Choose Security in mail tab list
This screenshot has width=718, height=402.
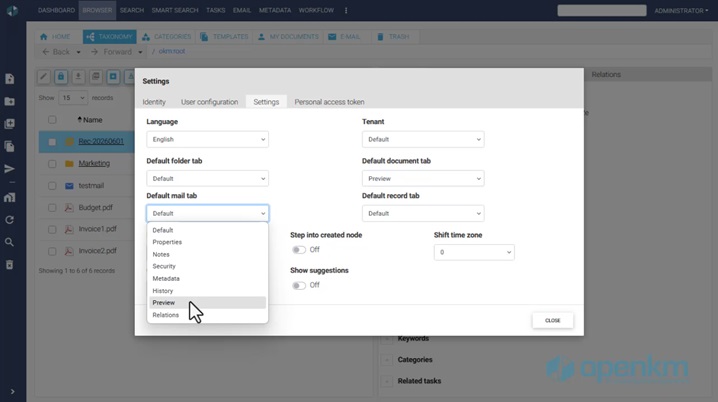pos(207,266)
